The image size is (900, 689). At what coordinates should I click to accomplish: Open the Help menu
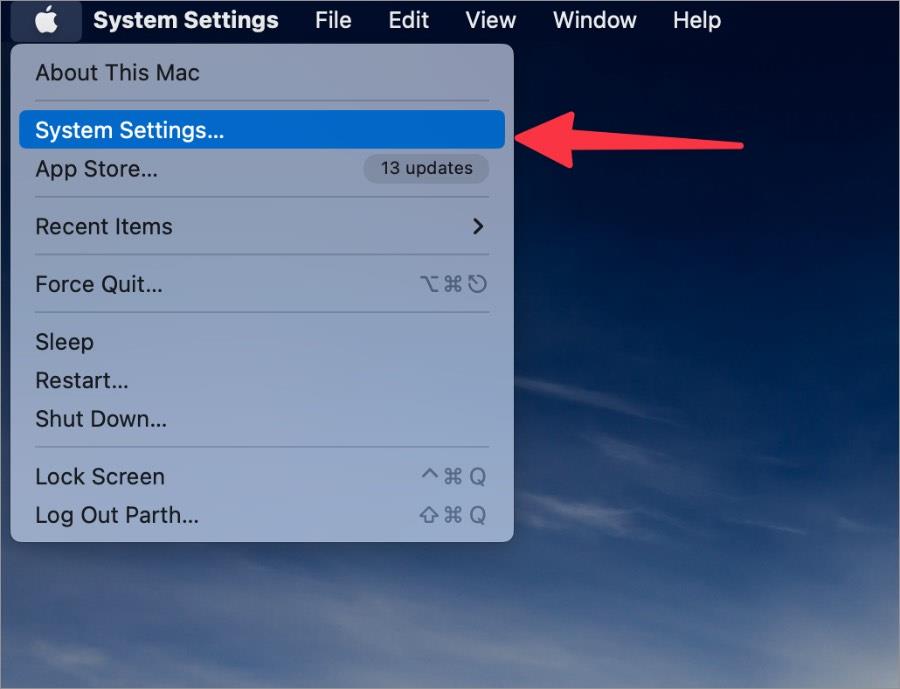(x=697, y=21)
